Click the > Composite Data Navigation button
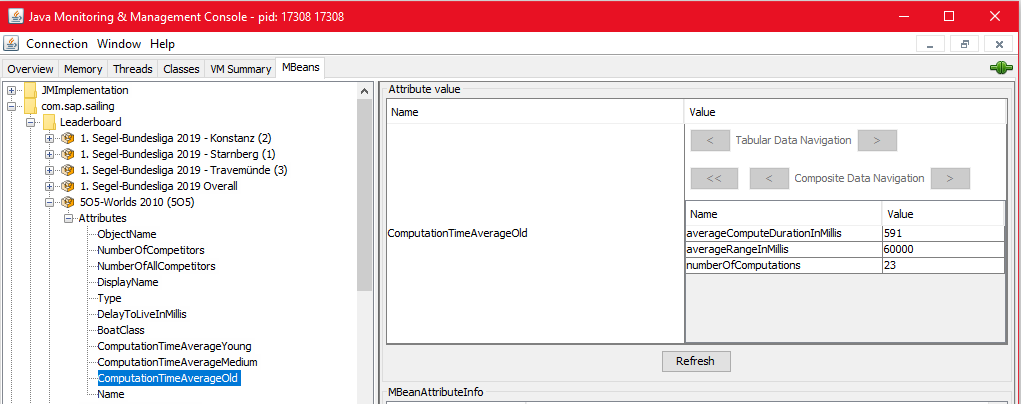The image size is (1021, 404). (950, 179)
